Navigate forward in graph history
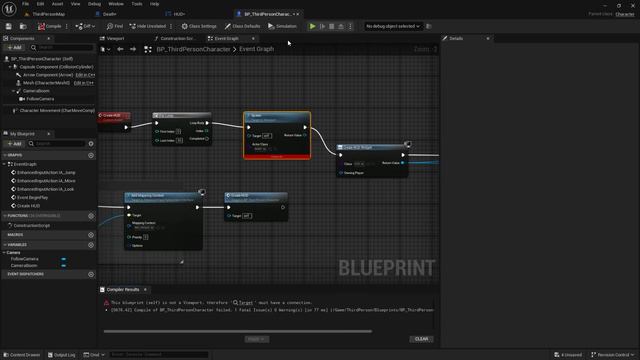 [x=133, y=49]
